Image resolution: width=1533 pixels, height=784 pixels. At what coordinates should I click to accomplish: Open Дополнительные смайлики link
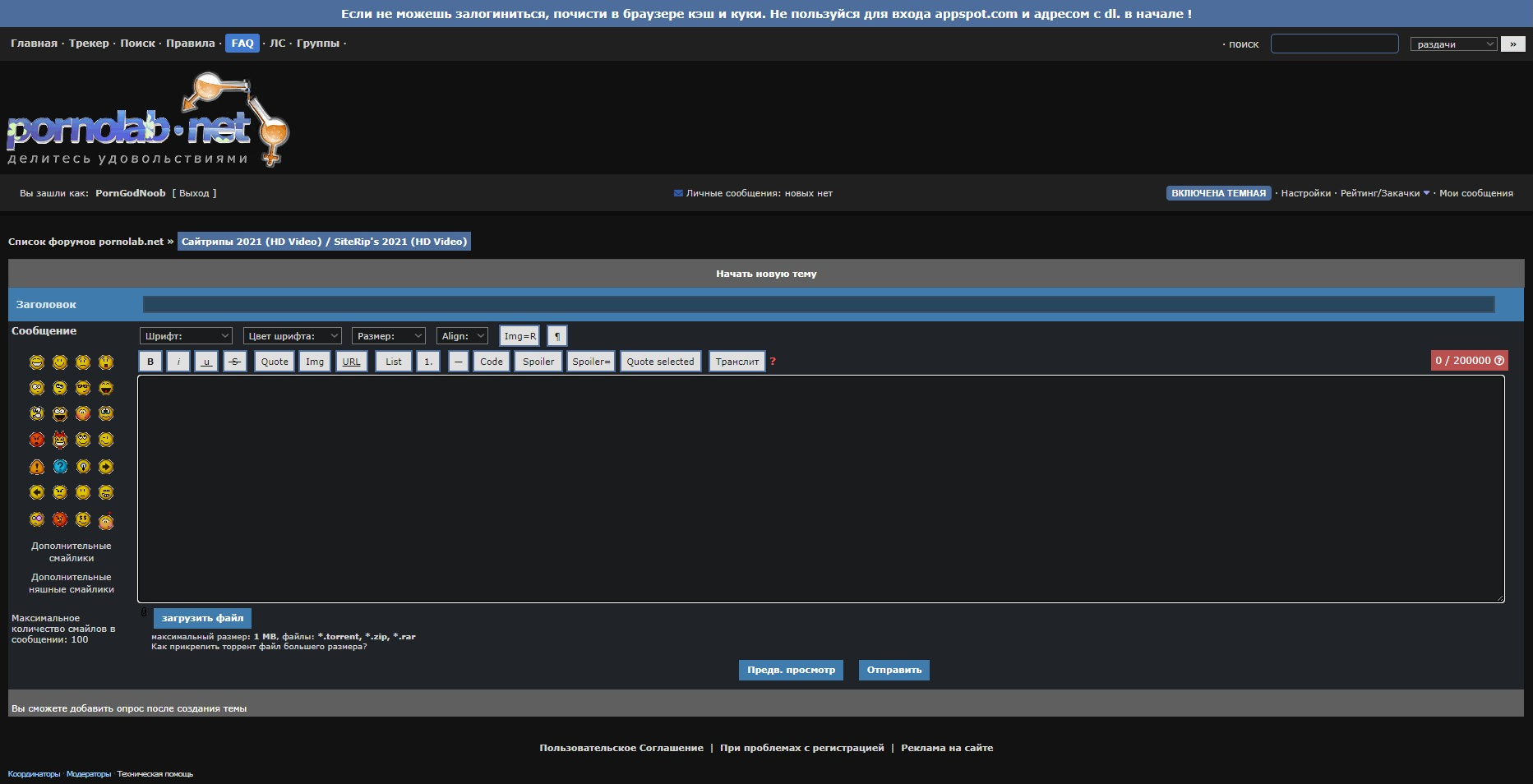[72, 551]
